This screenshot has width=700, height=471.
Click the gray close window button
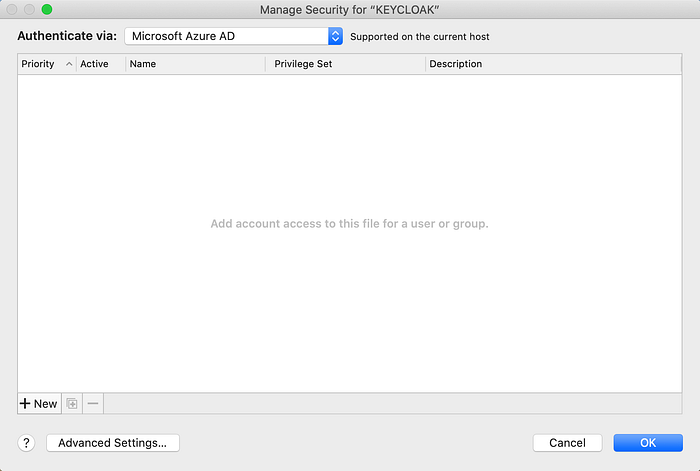(12, 9)
